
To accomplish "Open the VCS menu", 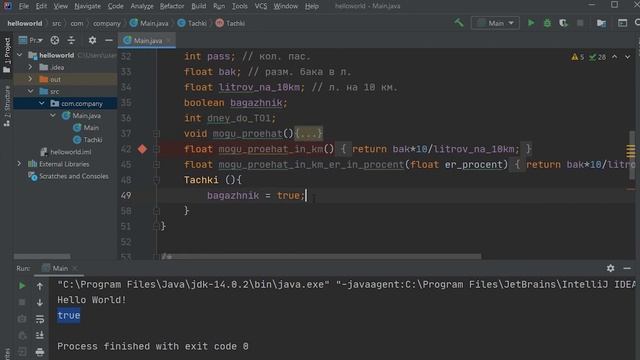I will (260, 6).
